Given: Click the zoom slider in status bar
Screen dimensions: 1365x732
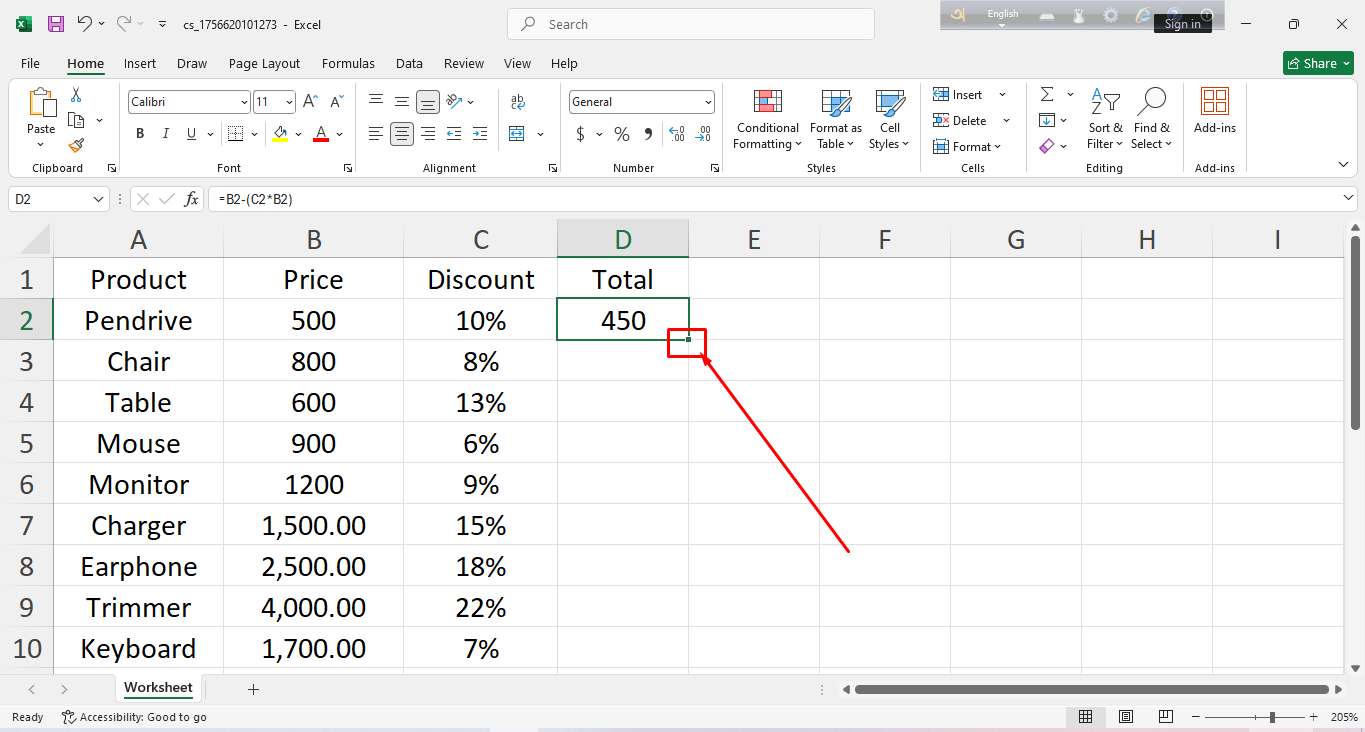Looking at the screenshot, I should [x=1271, y=717].
